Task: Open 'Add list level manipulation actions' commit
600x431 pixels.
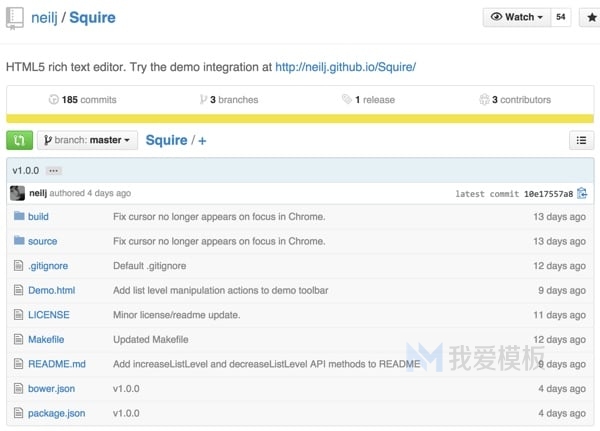Action: (221, 290)
